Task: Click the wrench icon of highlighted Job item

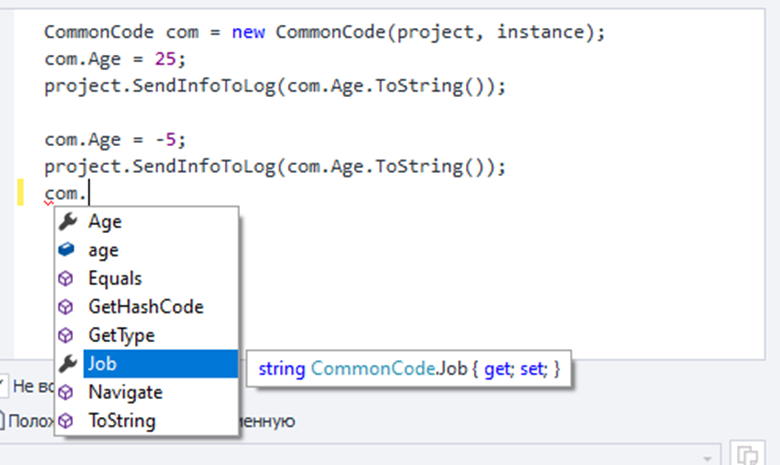Action: click(69, 364)
